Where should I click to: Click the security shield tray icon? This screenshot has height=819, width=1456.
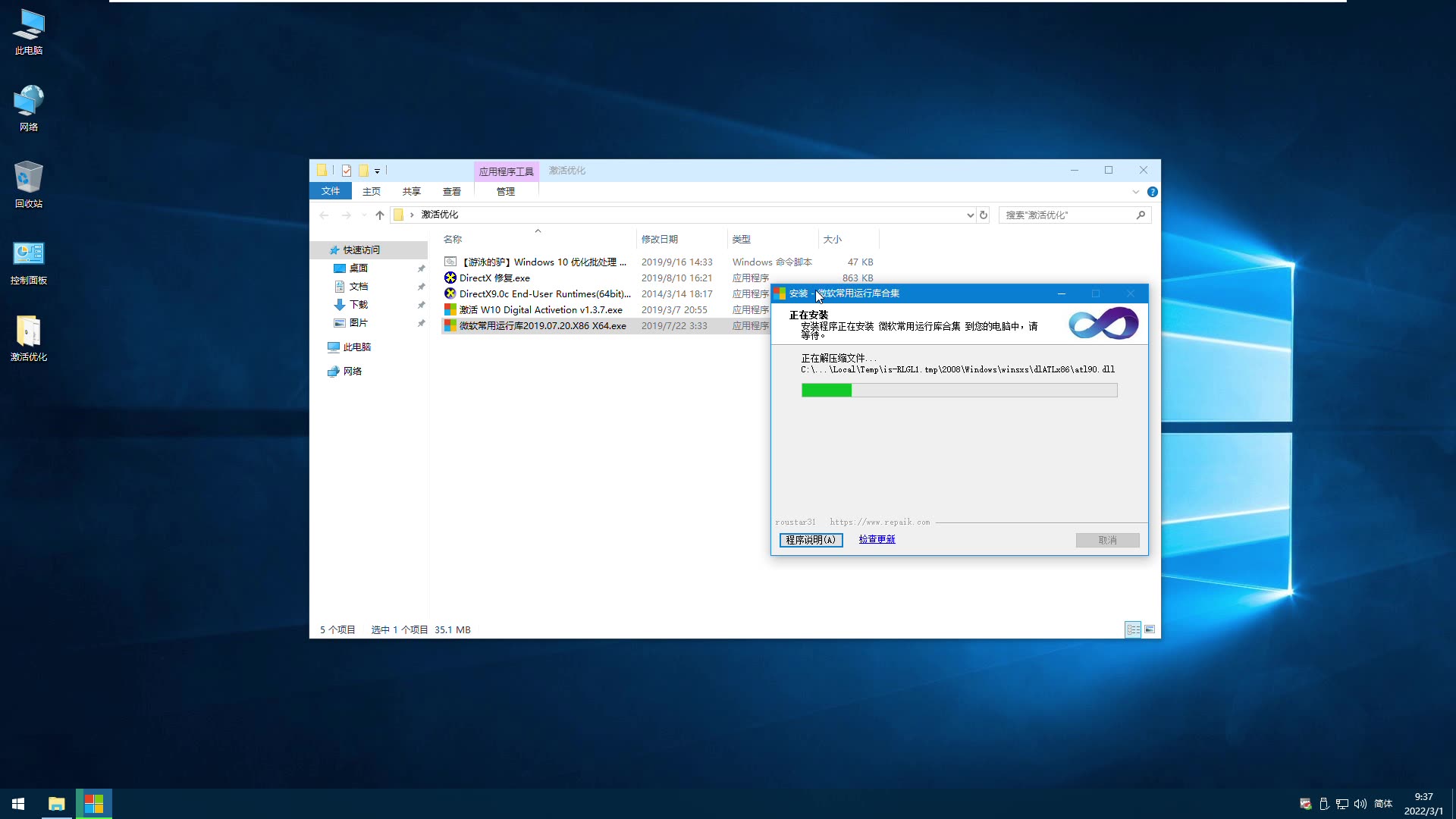coord(1305,804)
